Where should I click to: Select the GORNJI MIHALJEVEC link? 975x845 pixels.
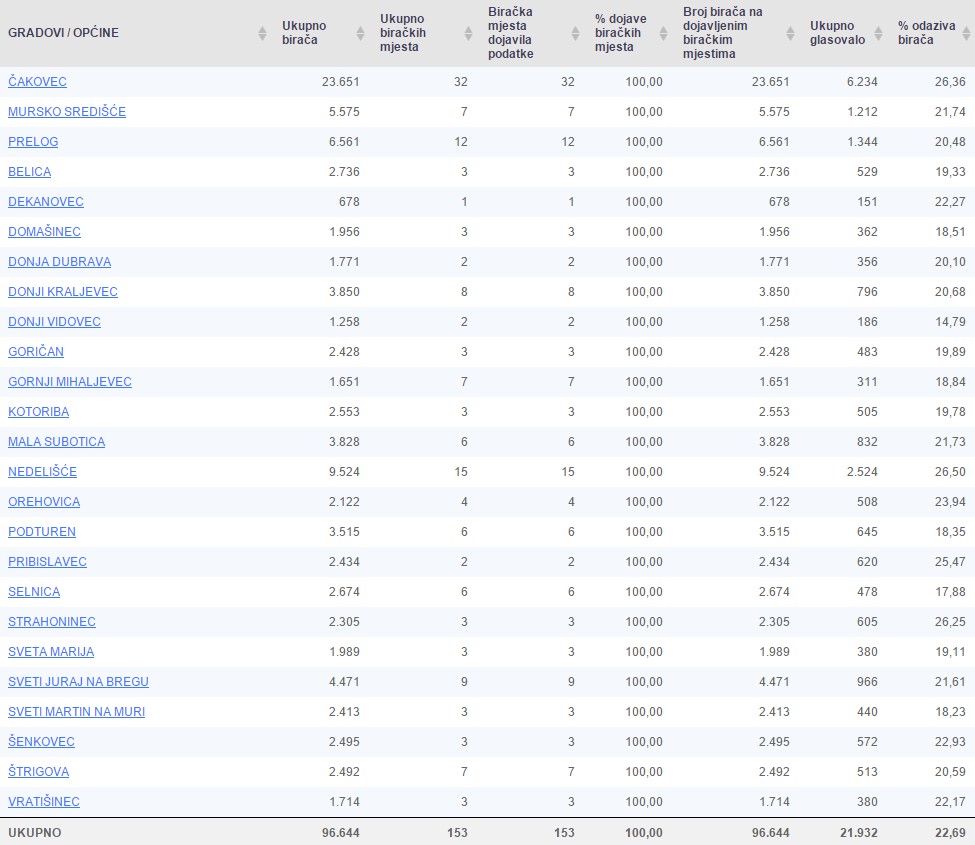tap(70, 382)
